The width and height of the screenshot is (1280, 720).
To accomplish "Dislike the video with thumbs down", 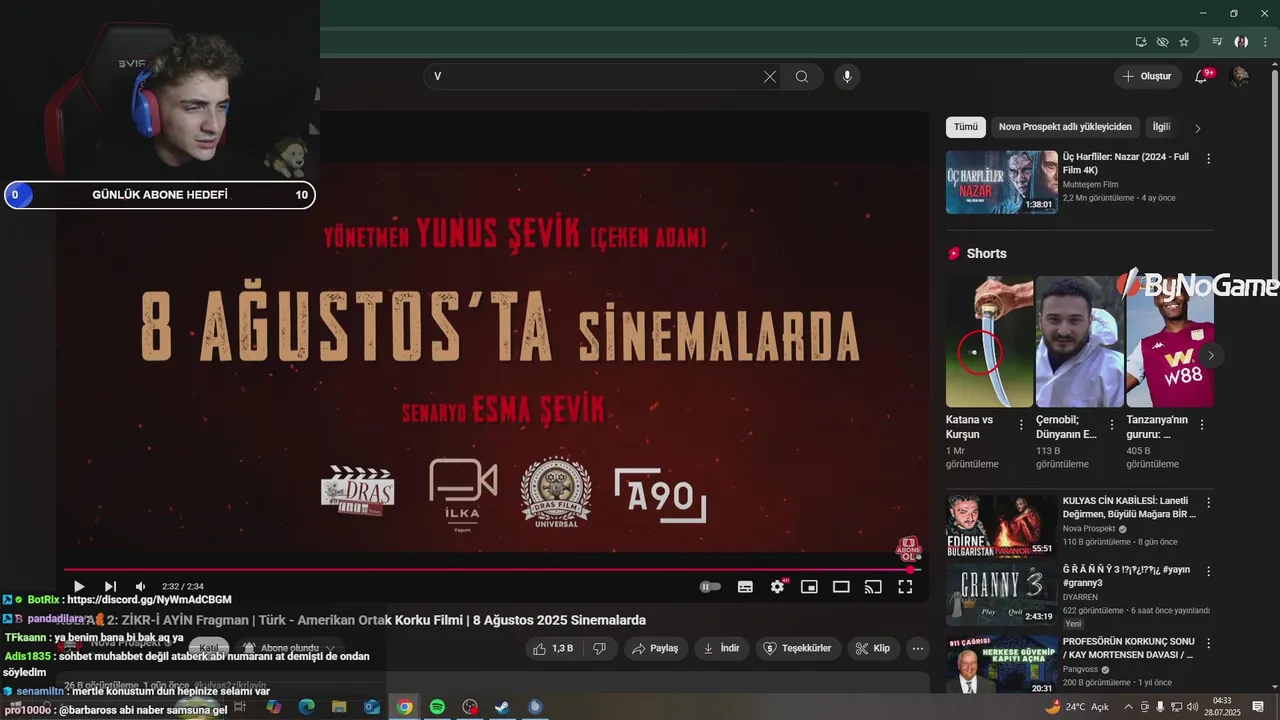I will [x=600, y=648].
